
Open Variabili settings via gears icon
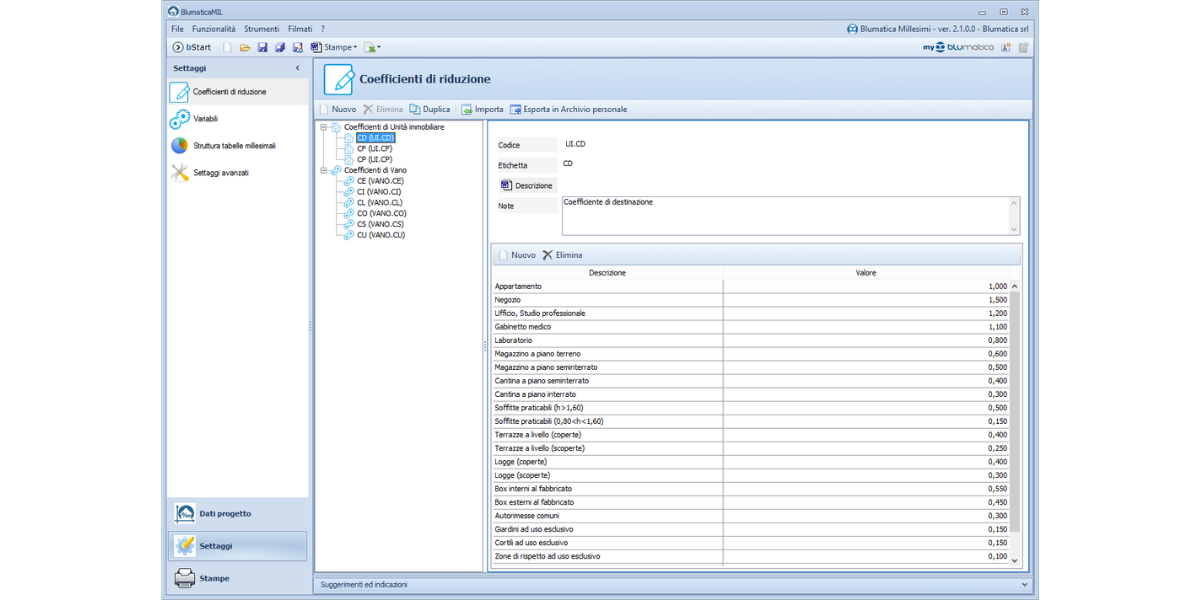click(x=180, y=119)
